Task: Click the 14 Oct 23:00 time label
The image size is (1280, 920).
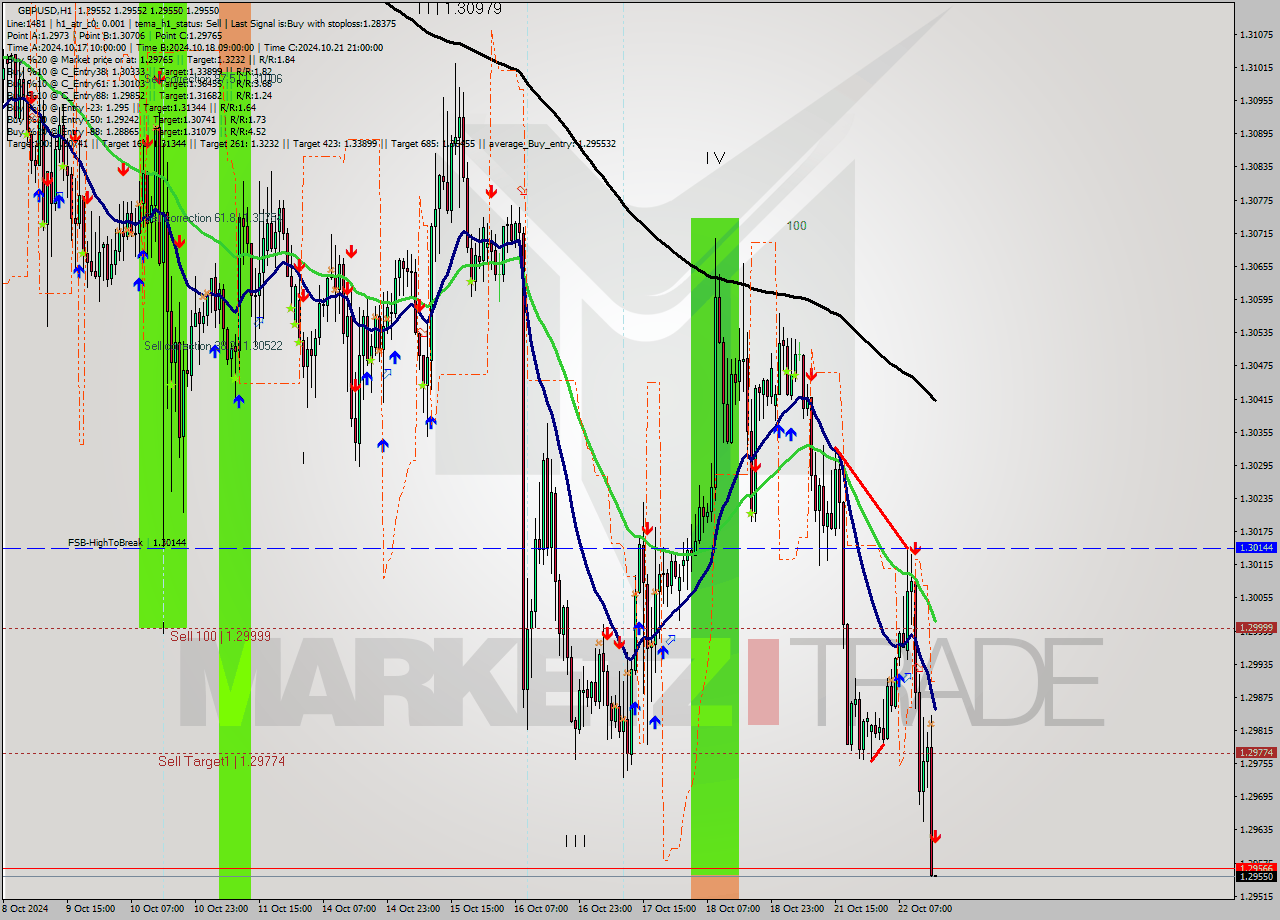Action: [413, 909]
